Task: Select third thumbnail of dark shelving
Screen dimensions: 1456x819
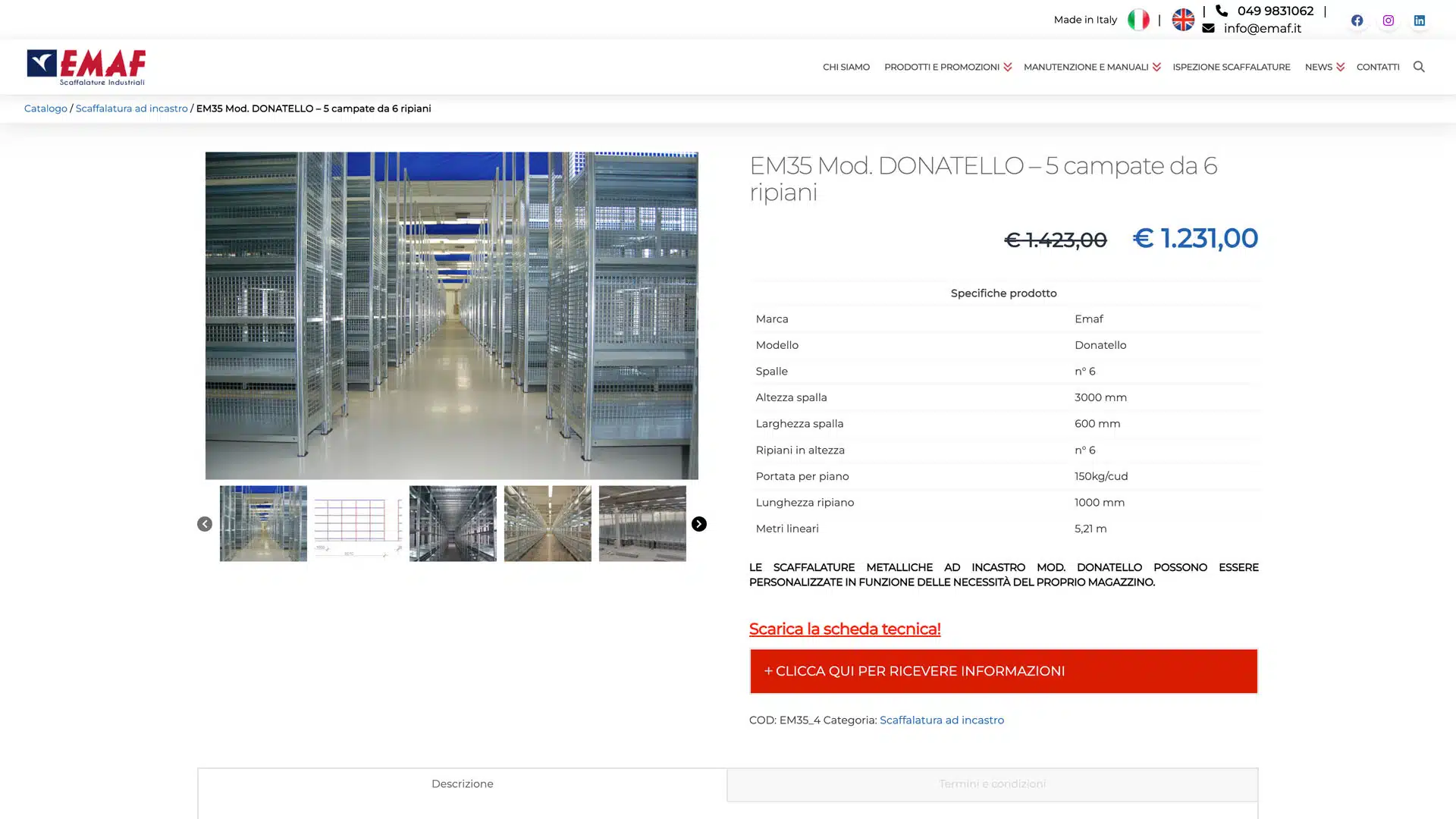Action: (x=453, y=523)
